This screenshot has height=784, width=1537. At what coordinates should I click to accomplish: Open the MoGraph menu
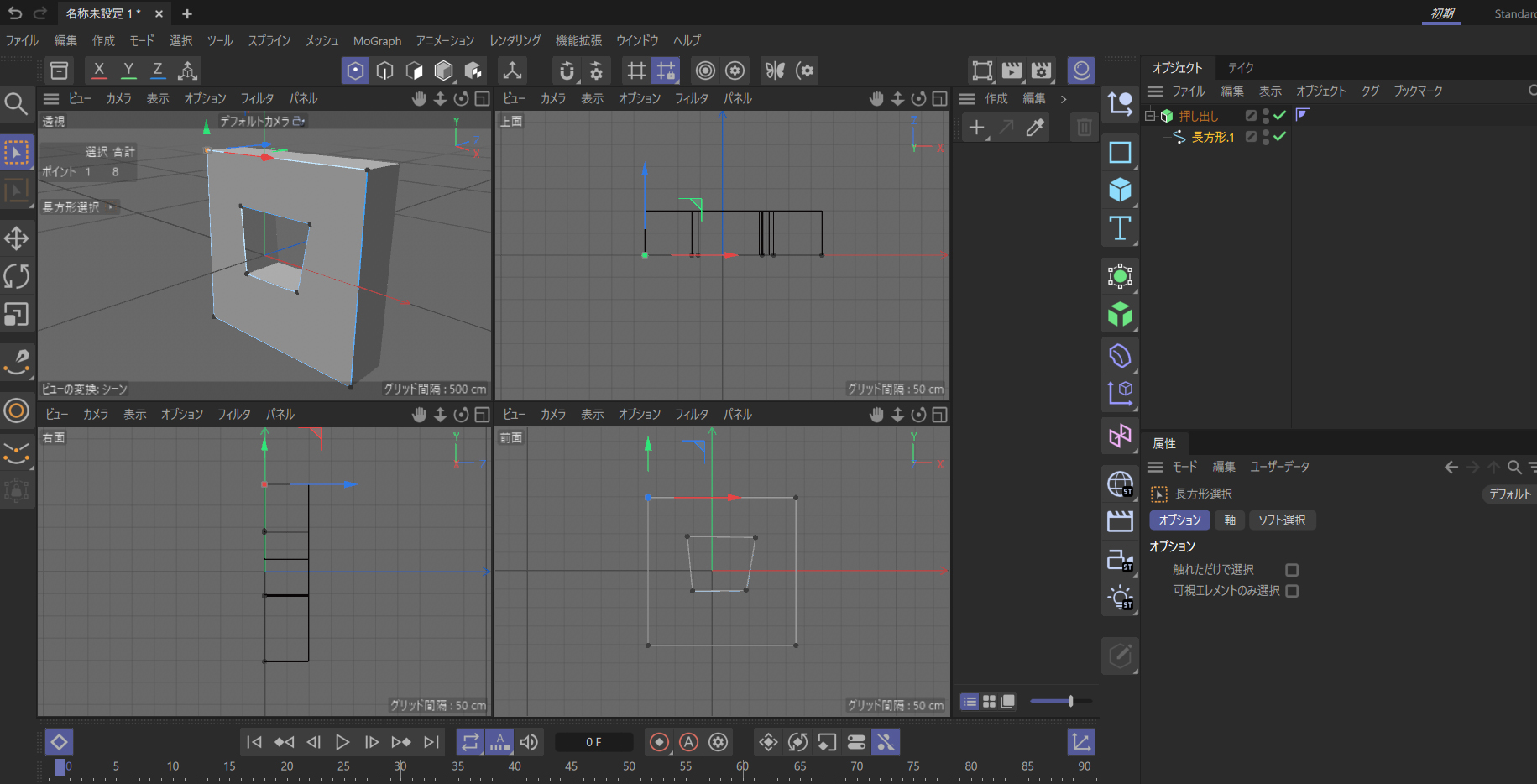pyautogui.click(x=377, y=41)
